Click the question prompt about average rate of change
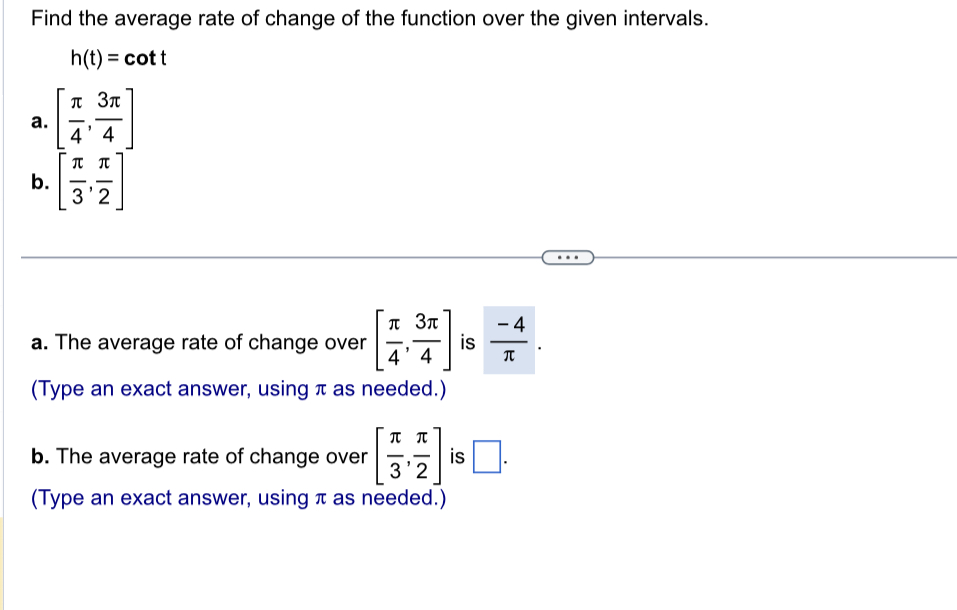This screenshot has height=610, width=957. click(x=370, y=18)
